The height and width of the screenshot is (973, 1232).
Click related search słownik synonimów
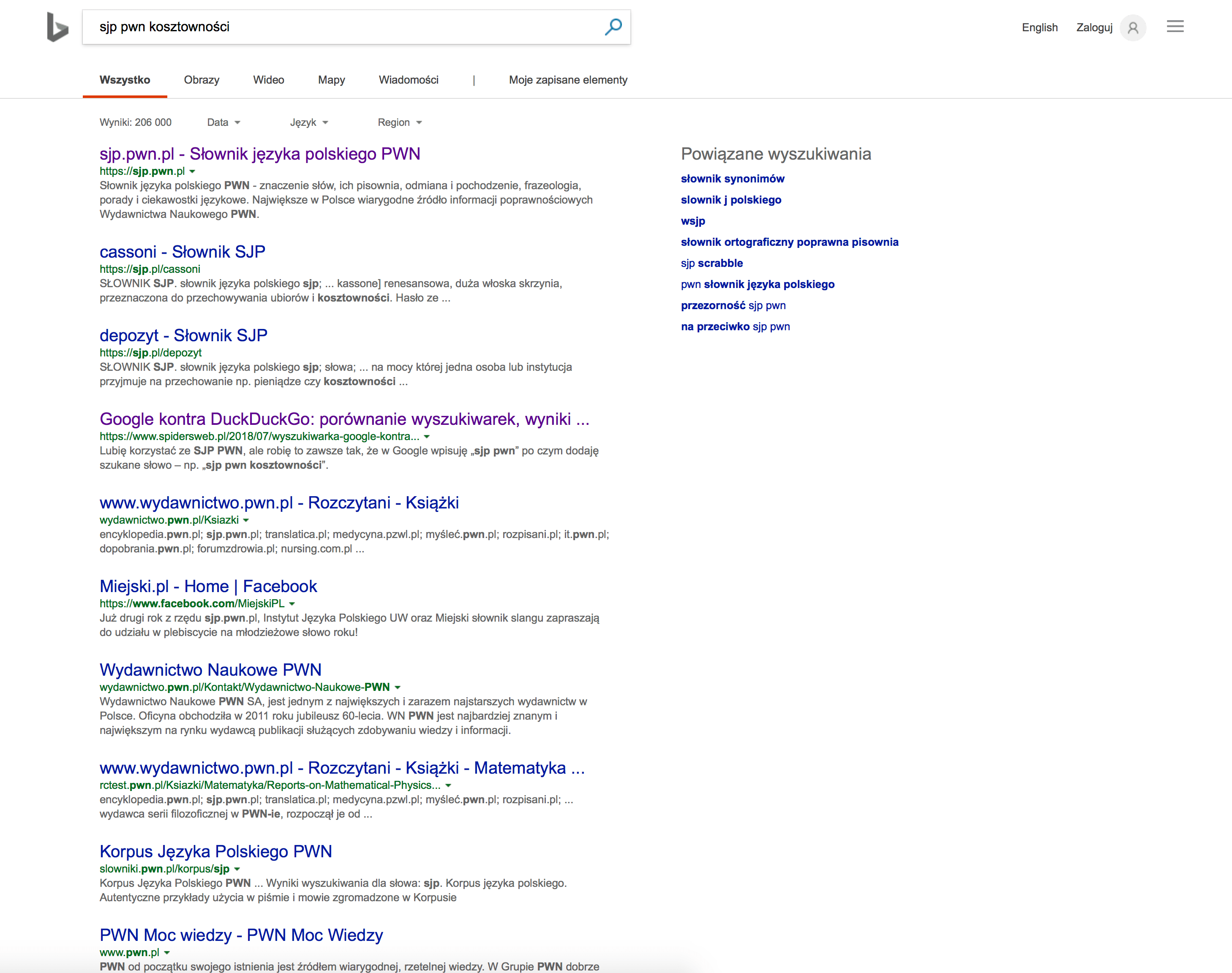(x=732, y=179)
